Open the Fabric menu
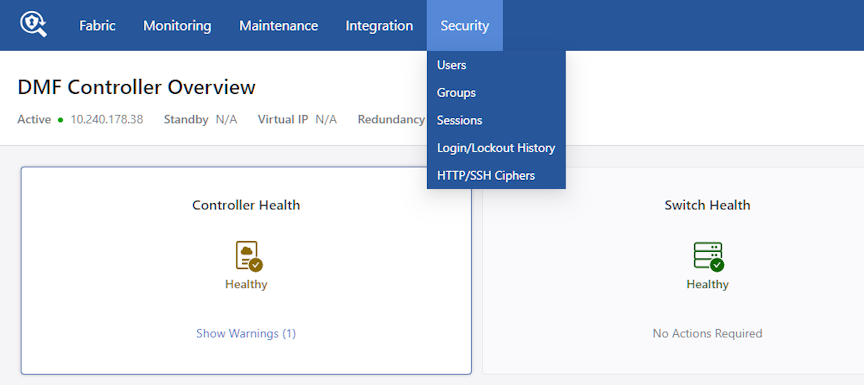Image resolution: width=864 pixels, height=385 pixels. coord(98,25)
